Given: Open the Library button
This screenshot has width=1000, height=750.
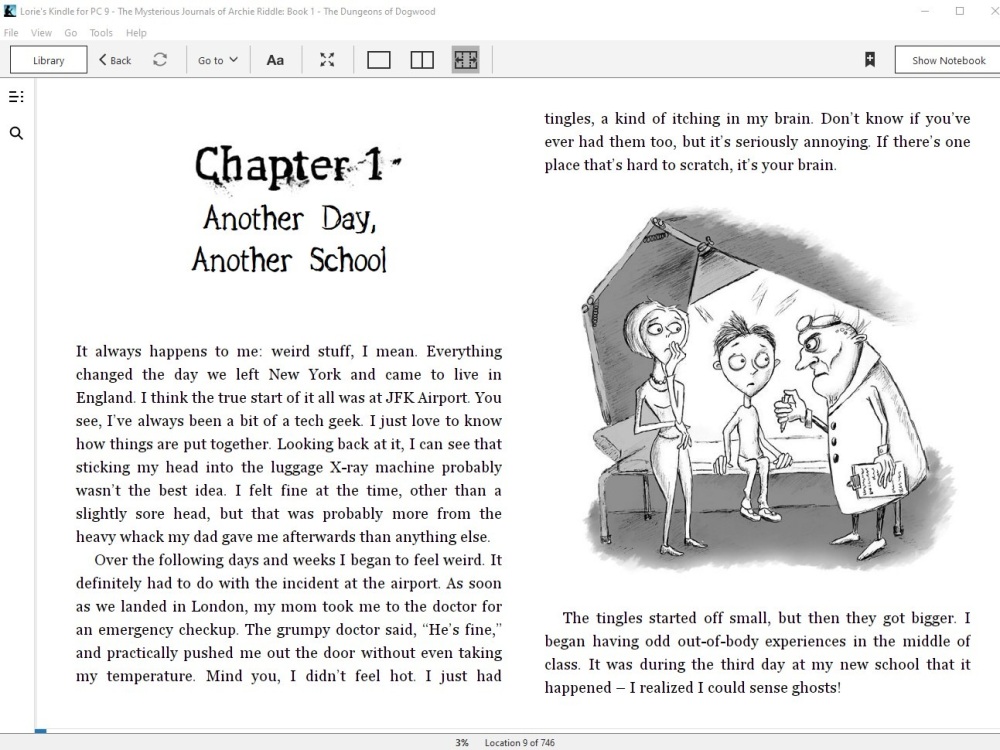Looking at the screenshot, I should point(48,60).
